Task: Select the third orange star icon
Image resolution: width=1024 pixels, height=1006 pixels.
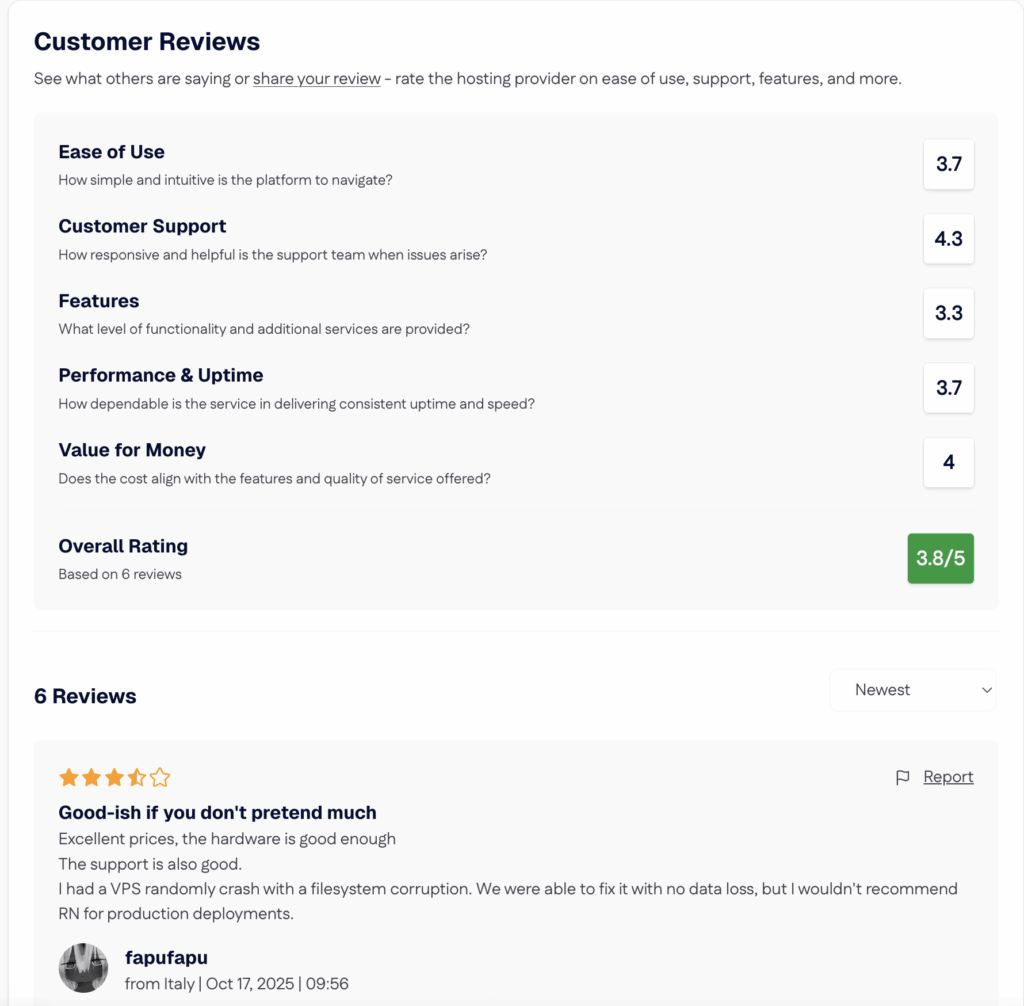Action: click(114, 776)
